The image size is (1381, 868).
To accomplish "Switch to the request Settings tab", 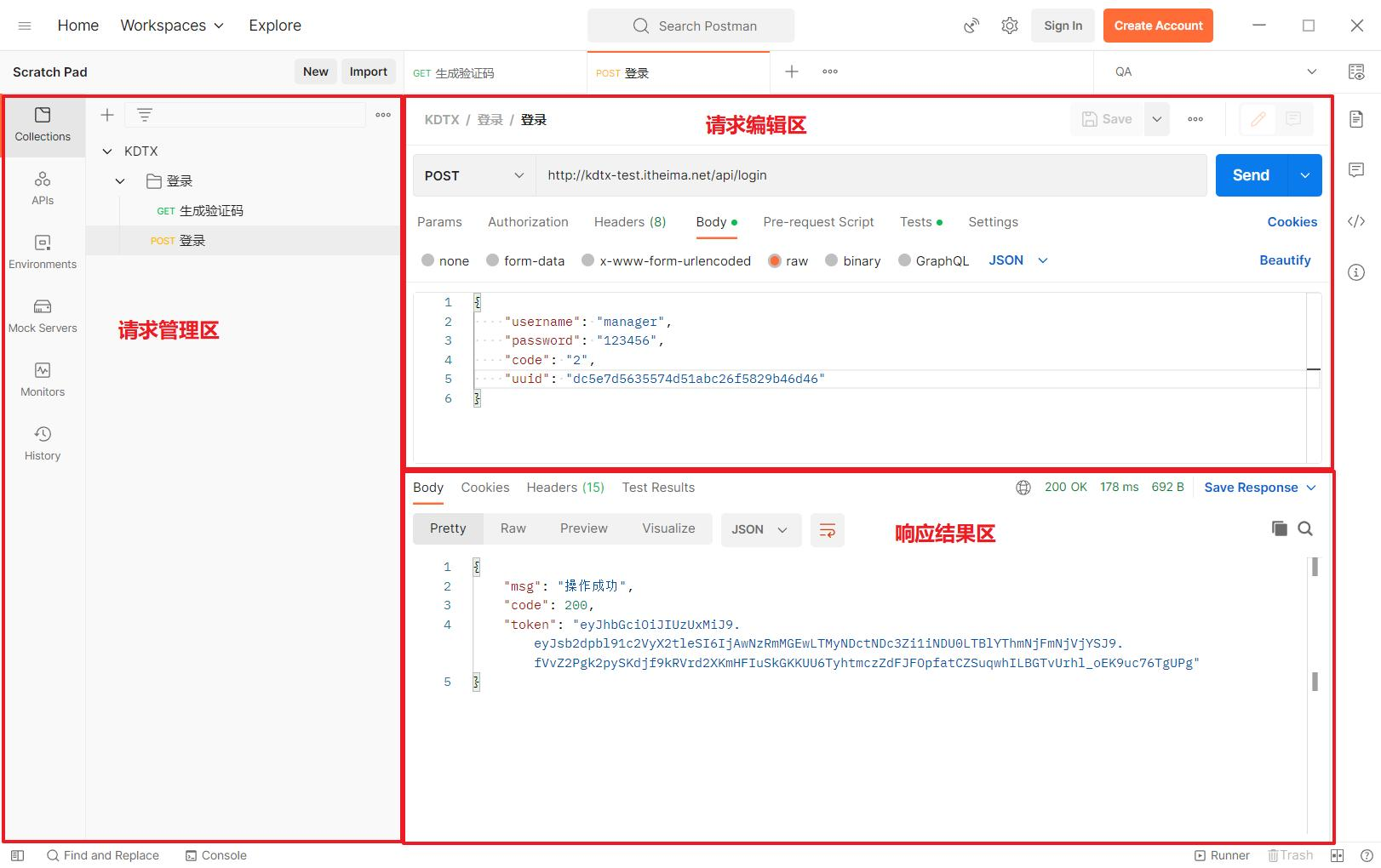I will pyautogui.click(x=993, y=222).
